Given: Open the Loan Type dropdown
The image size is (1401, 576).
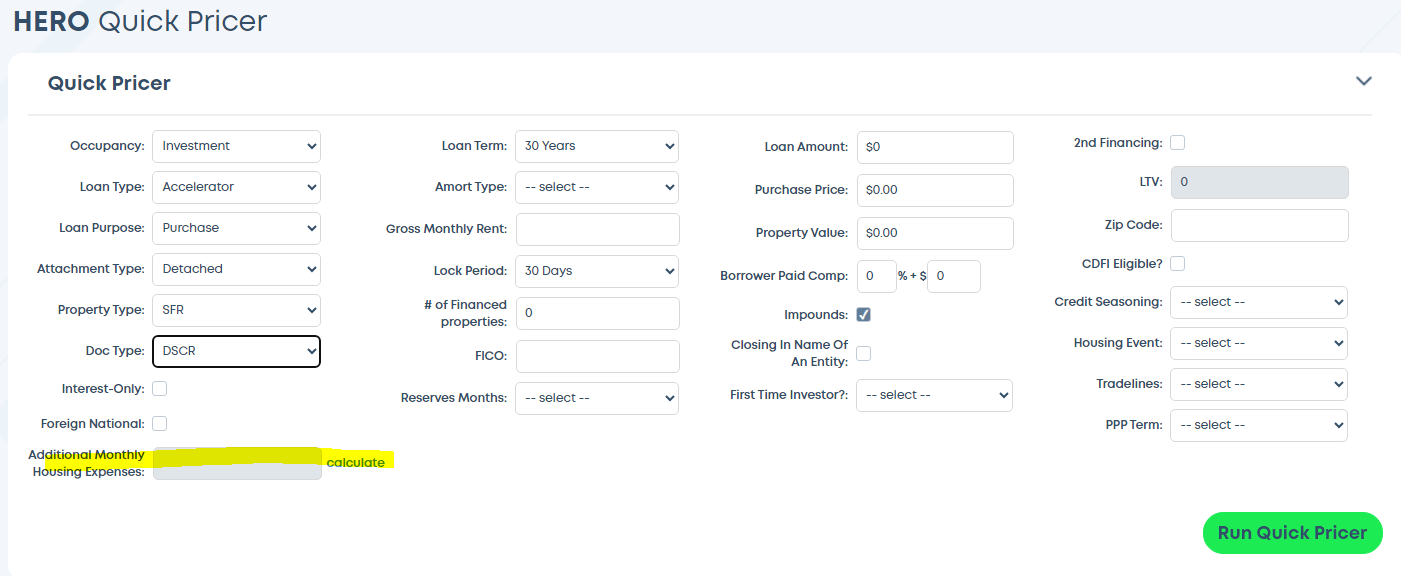Looking at the screenshot, I should [236, 187].
